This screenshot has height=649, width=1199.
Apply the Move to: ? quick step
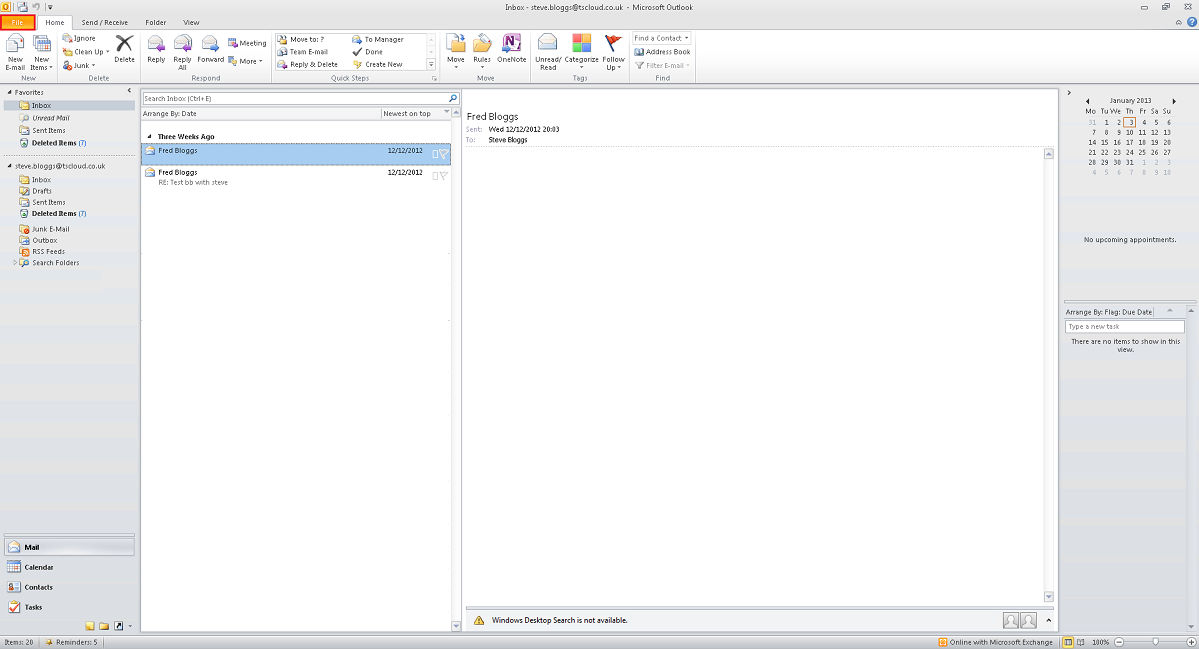pyautogui.click(x=301, y=39)
